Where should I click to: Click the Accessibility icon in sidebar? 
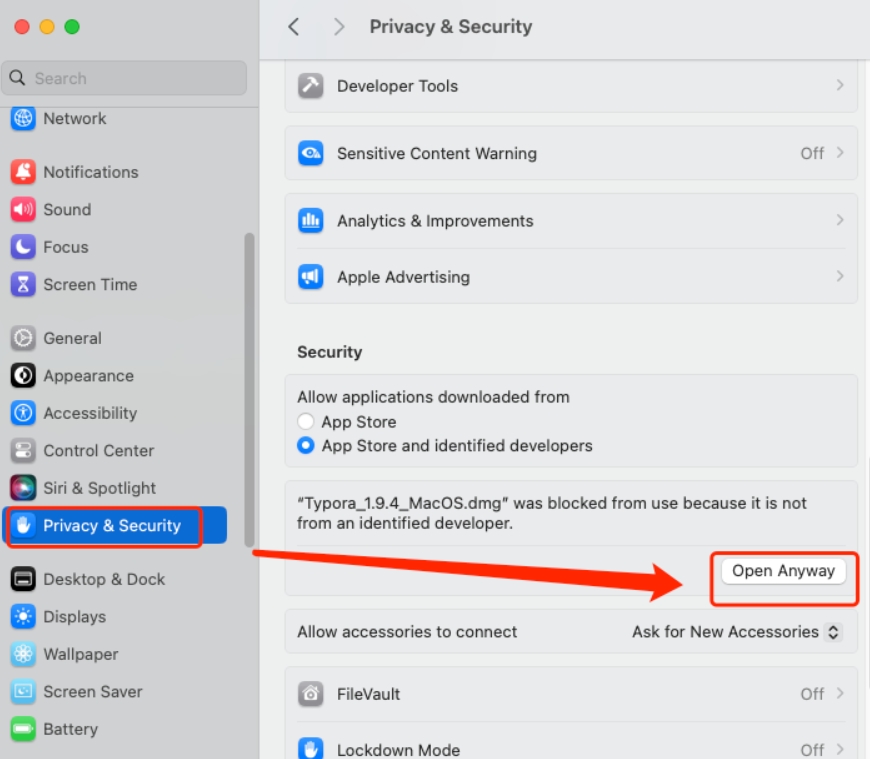23,413
